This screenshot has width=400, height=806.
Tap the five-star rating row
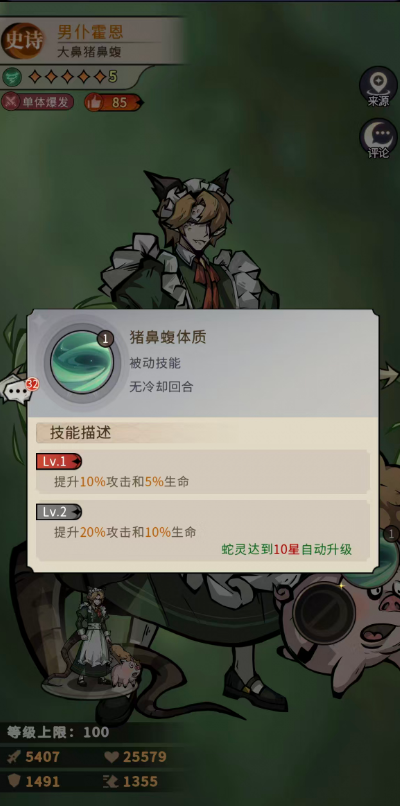(x=72, y=77)
